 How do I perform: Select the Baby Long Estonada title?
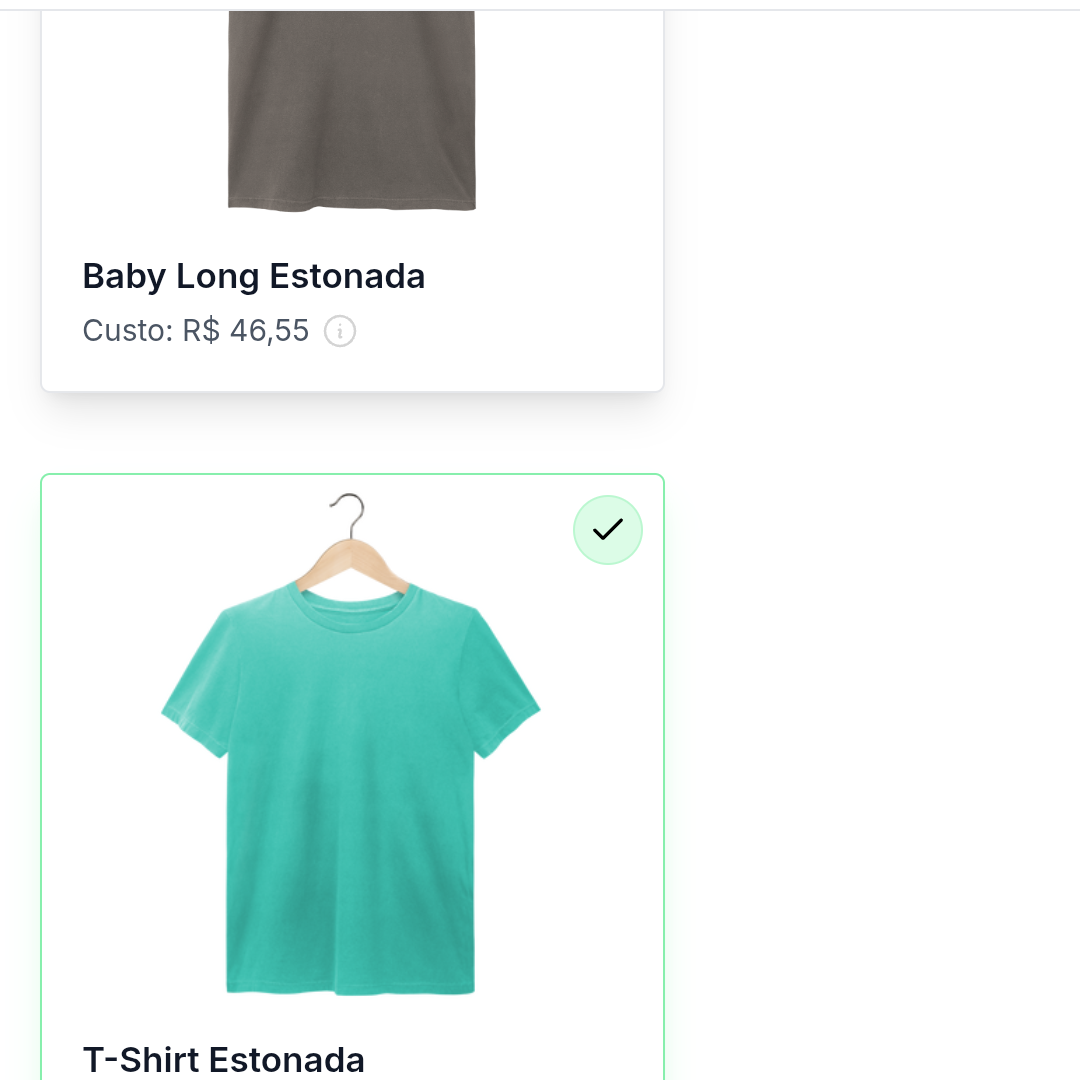pos(253,276)
